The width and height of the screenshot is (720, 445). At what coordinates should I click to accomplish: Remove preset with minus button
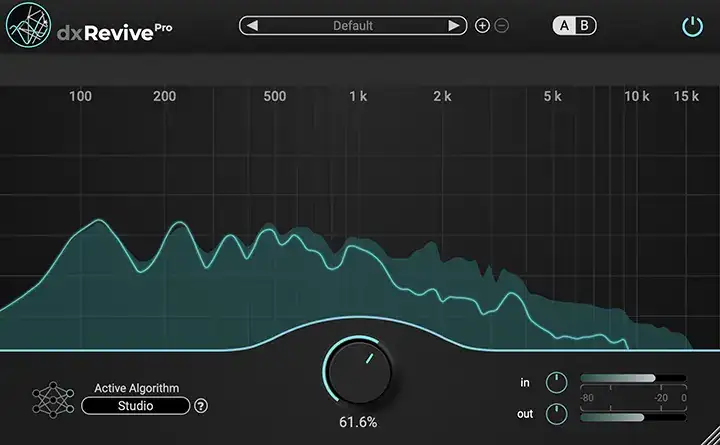coord(502,26)
